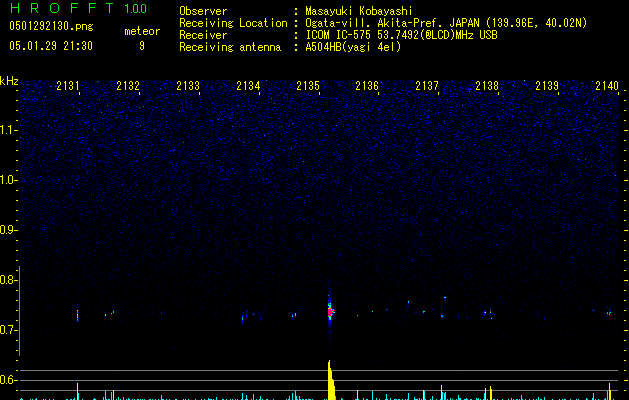
Task: Select the file name 0501292130.png
Action: point(51,26)
